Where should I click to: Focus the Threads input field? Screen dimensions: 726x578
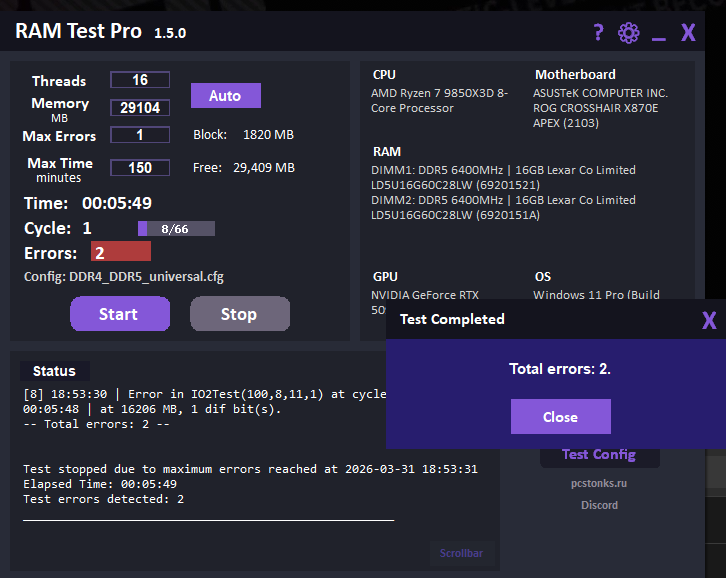pos(140,80)
